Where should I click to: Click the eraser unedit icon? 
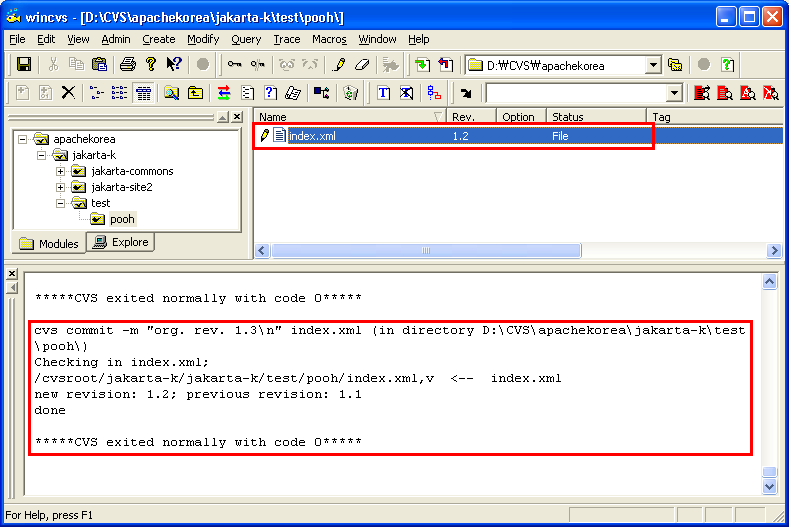click(x=362, y=65)
